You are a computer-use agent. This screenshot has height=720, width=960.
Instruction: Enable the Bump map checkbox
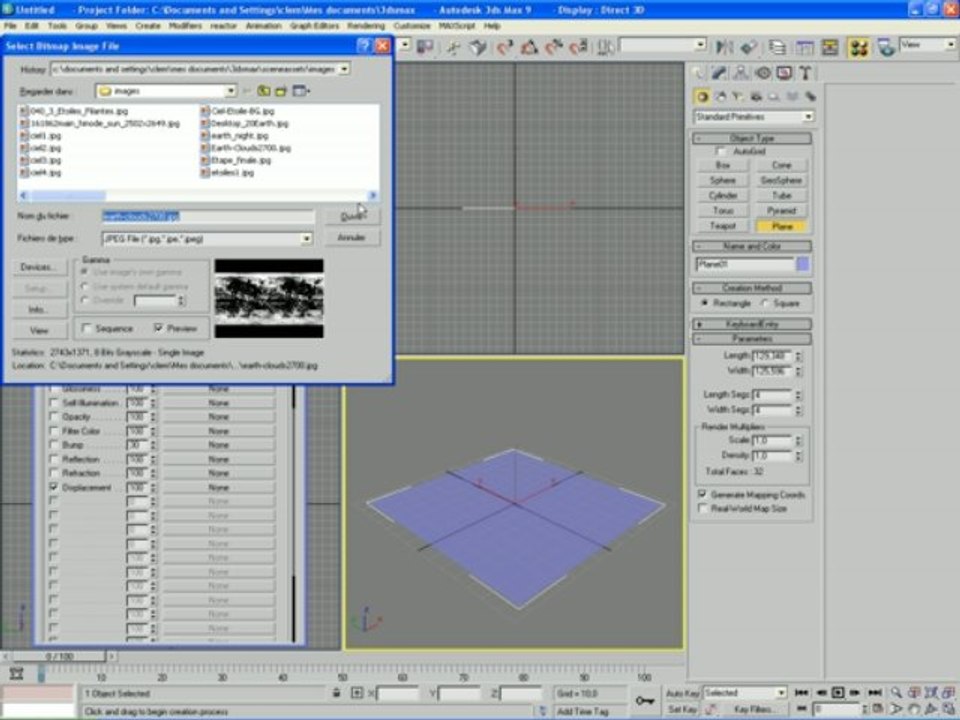pos(54,444)
